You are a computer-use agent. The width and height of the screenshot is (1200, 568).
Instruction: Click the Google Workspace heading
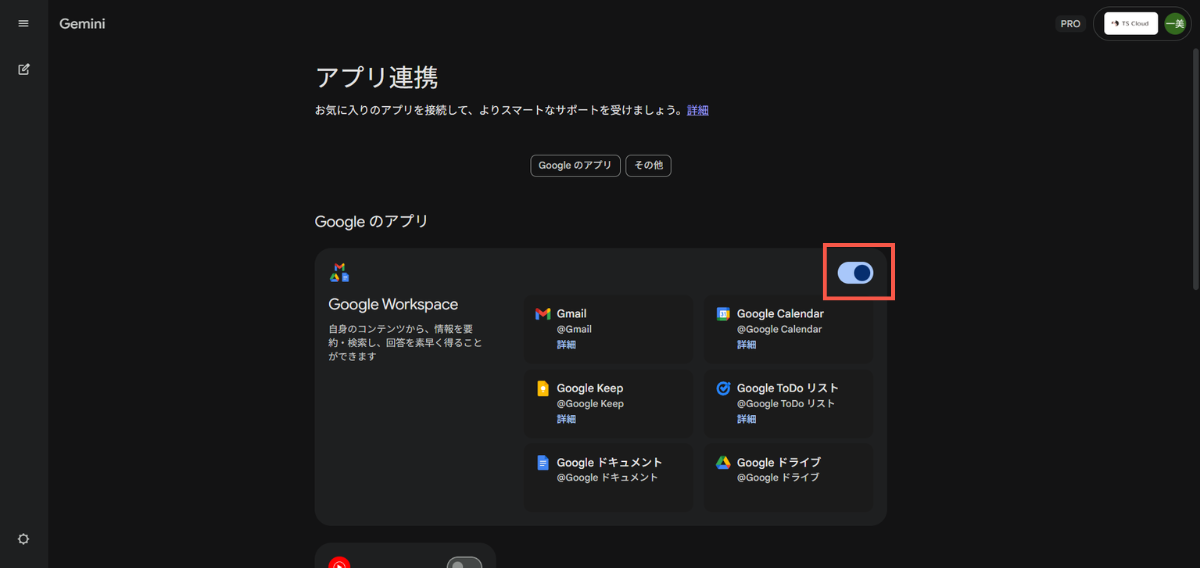[x=393, y=304]
